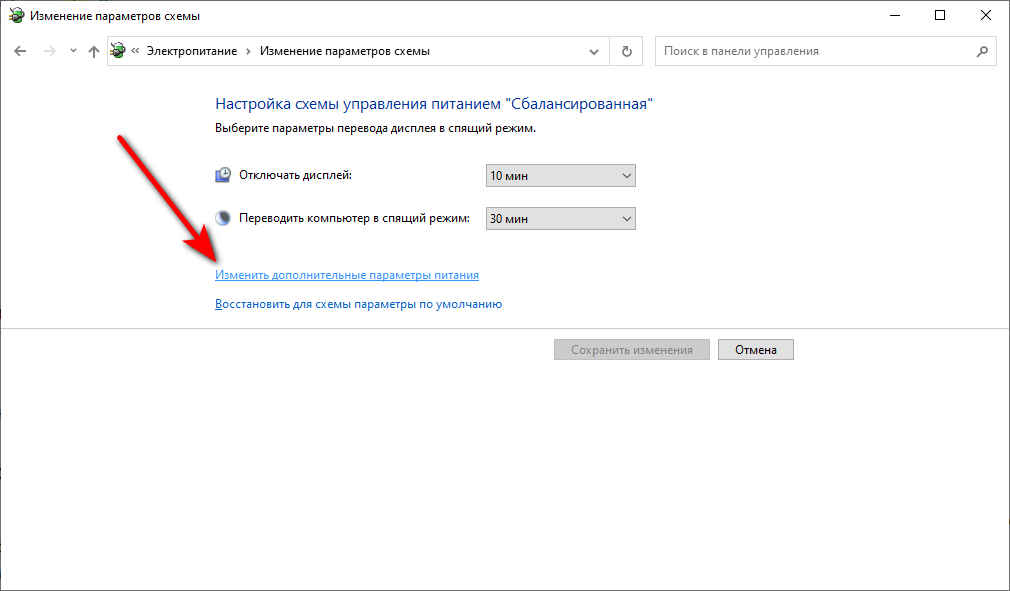
Task: Select the Изменение параметров схемы breadcrumb
Action: point(344,51)
